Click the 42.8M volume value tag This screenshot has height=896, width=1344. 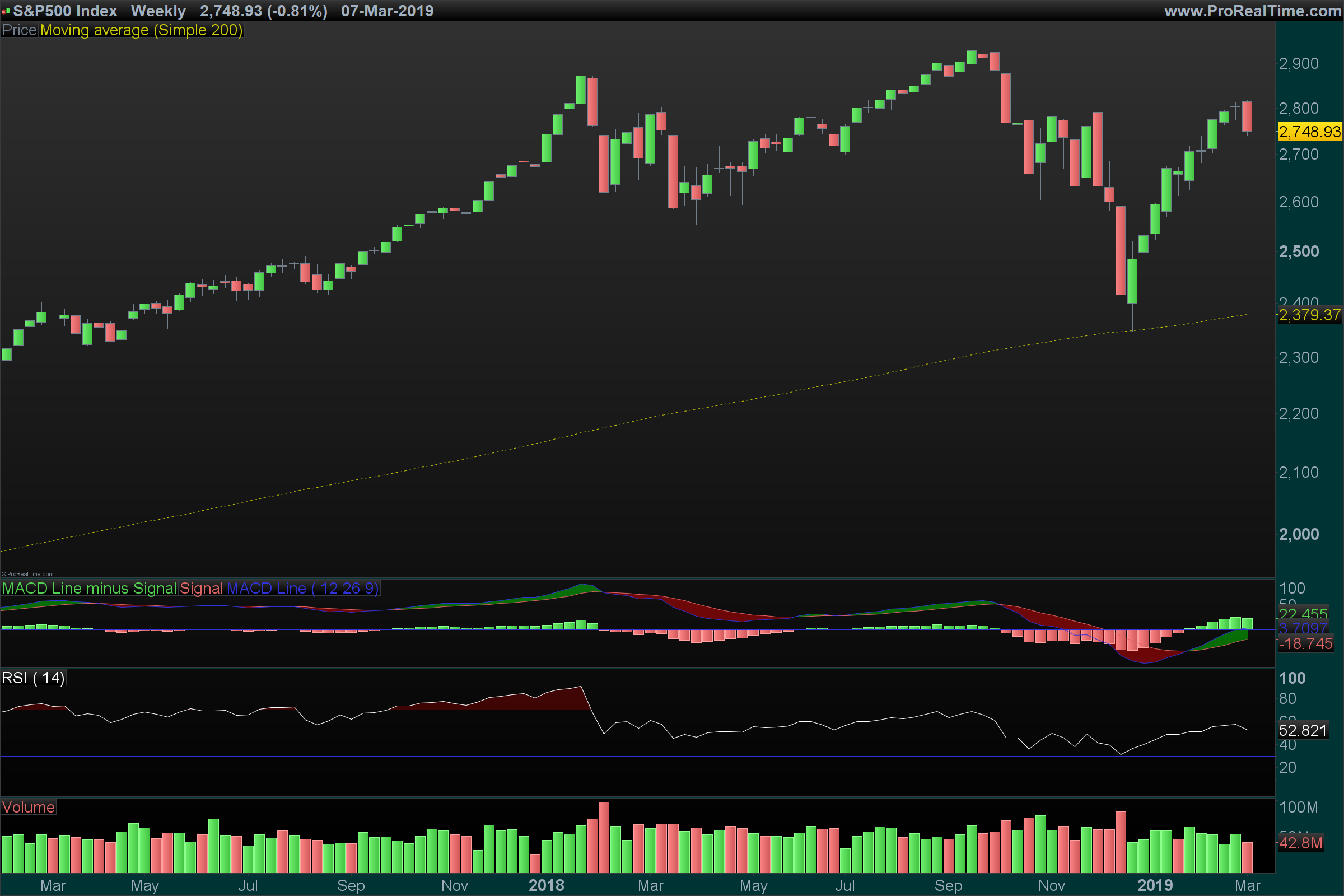(1300, 842)
